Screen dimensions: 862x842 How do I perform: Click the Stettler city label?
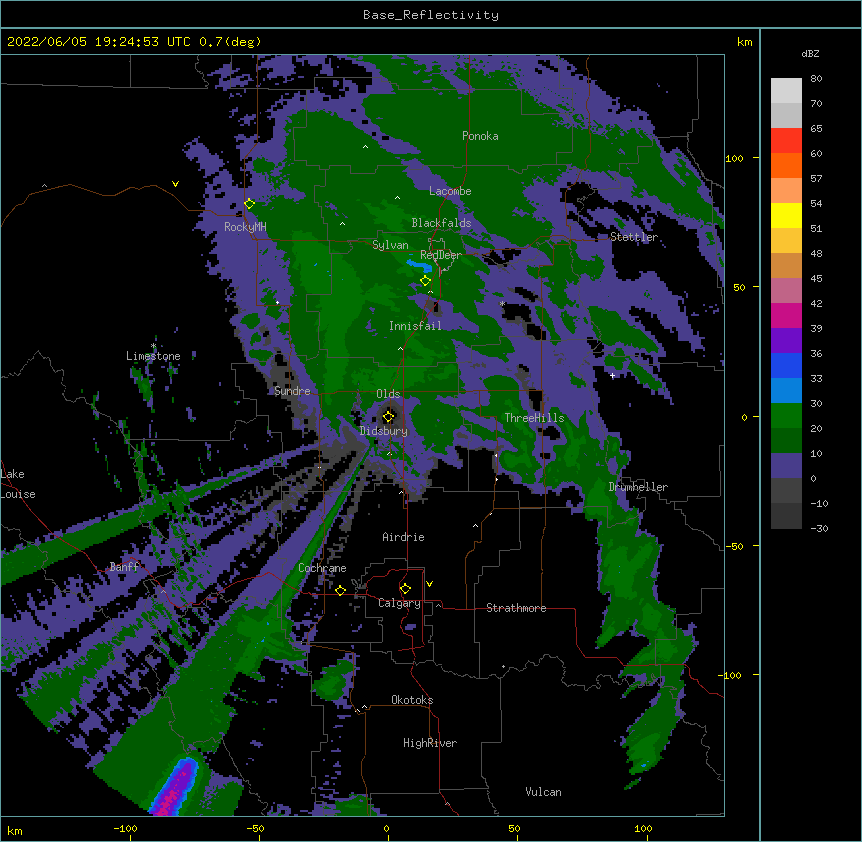pyautogui.click(x=634, y=237)
